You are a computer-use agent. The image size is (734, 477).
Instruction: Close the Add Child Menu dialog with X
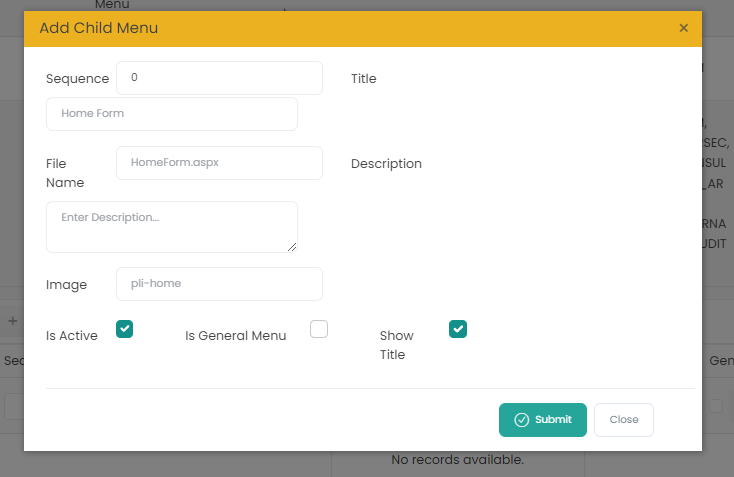[684, 28]
